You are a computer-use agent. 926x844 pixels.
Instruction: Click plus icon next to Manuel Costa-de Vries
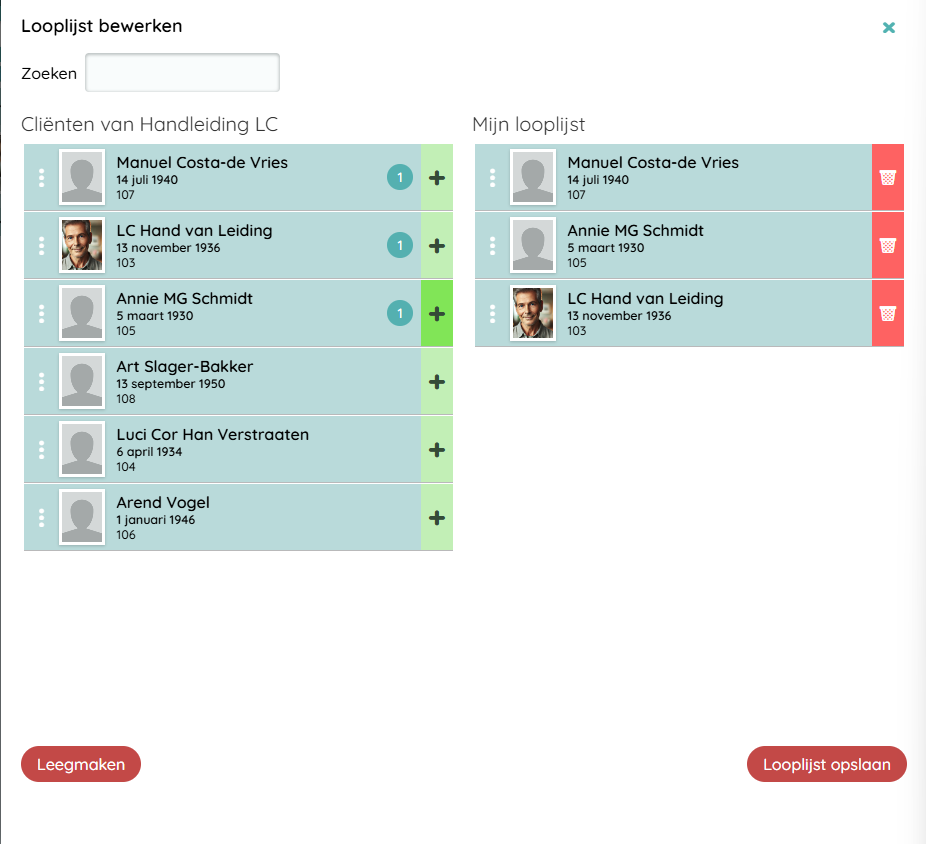[437, 178]
